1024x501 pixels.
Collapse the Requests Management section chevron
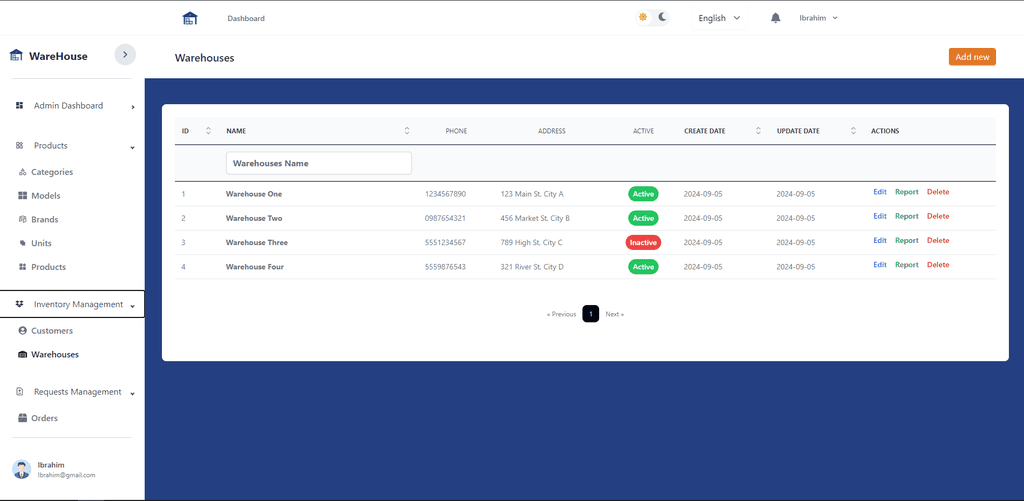coord(133,394)
